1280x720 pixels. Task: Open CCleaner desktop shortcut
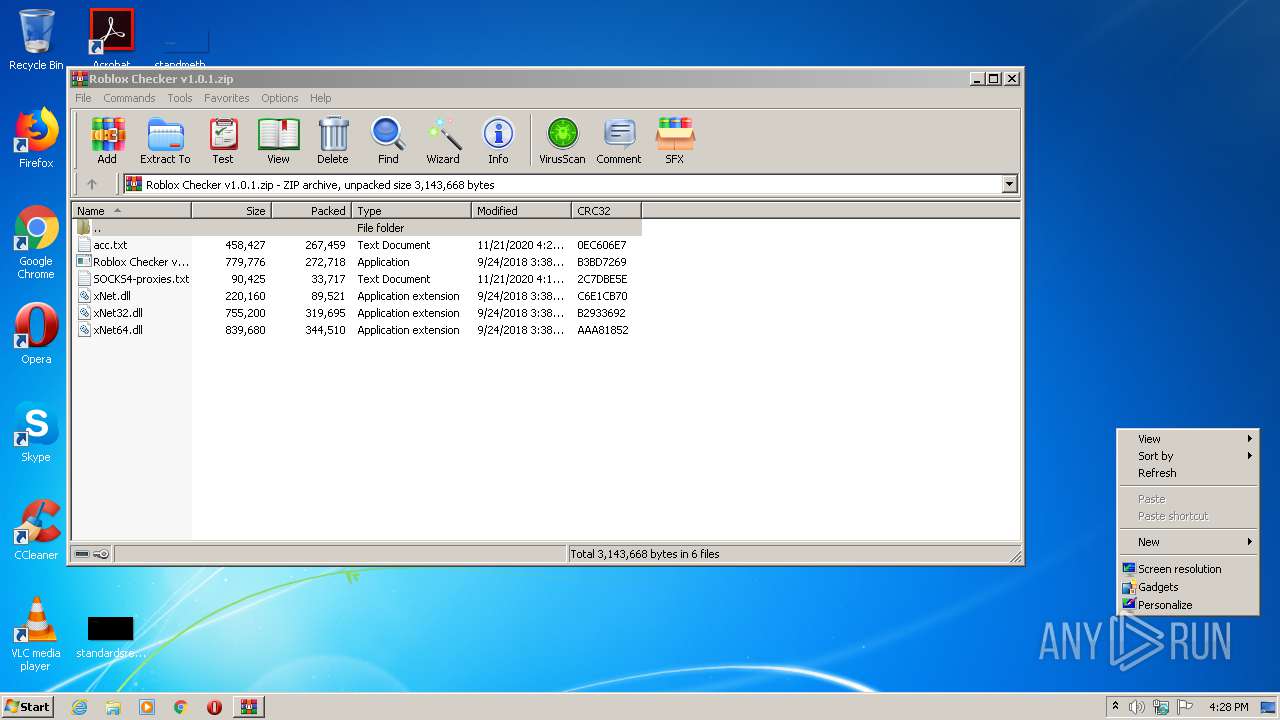click(36, 530)
